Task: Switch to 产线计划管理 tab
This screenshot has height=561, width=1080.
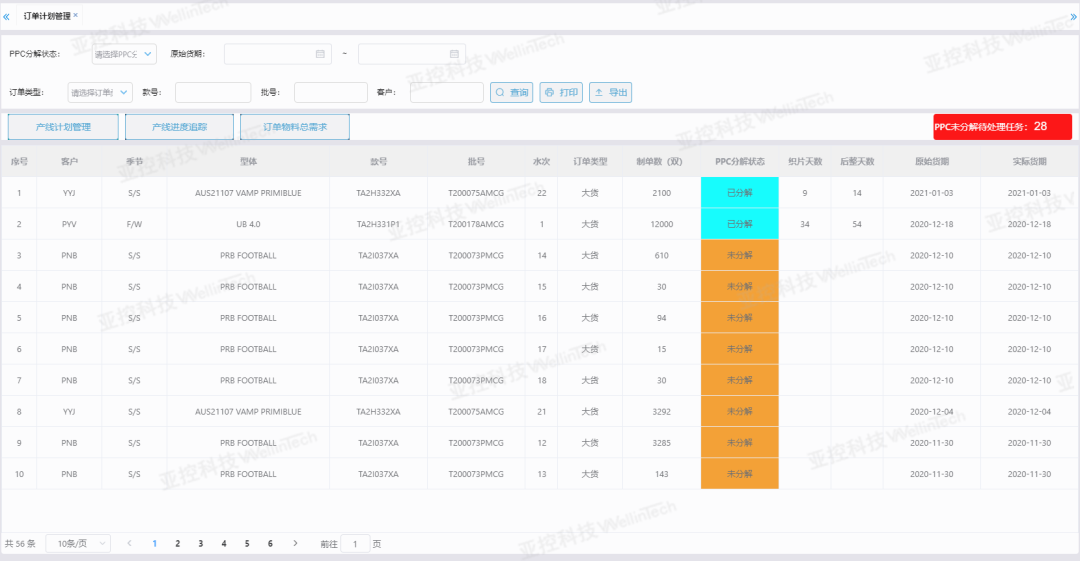Action: pyautogui.click(x=63, y=127)
